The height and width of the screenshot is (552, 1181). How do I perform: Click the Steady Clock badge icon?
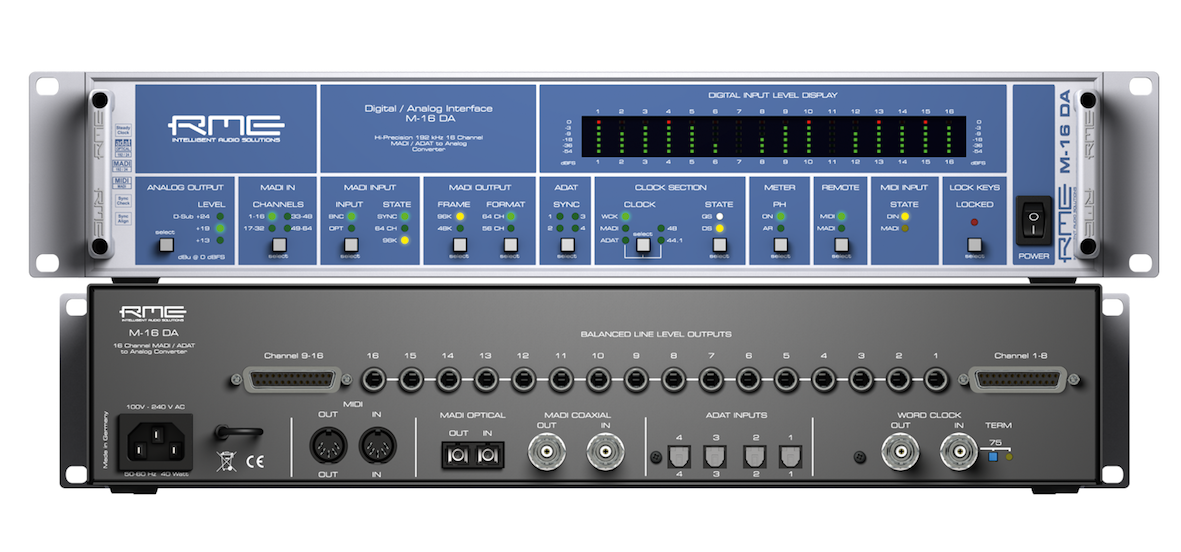(x=123, y=130)
